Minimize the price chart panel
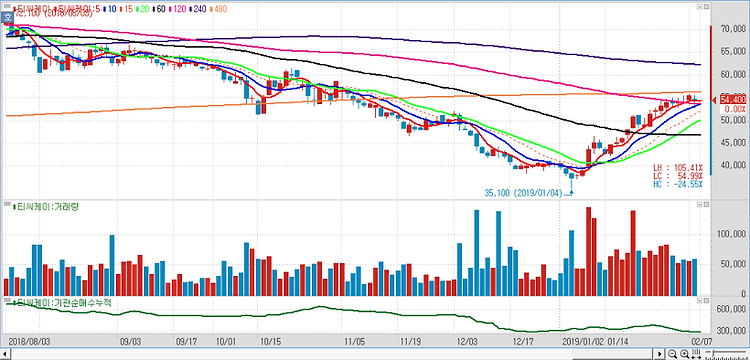This screenshot has height=360, width=750. [699, 7]
